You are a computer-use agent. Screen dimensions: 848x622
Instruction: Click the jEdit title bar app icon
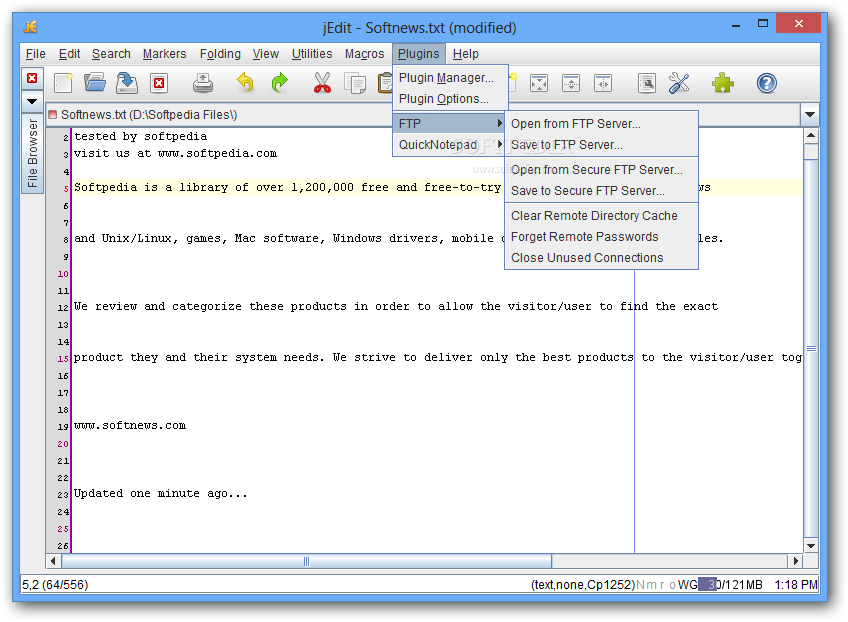tap(31, 27)
